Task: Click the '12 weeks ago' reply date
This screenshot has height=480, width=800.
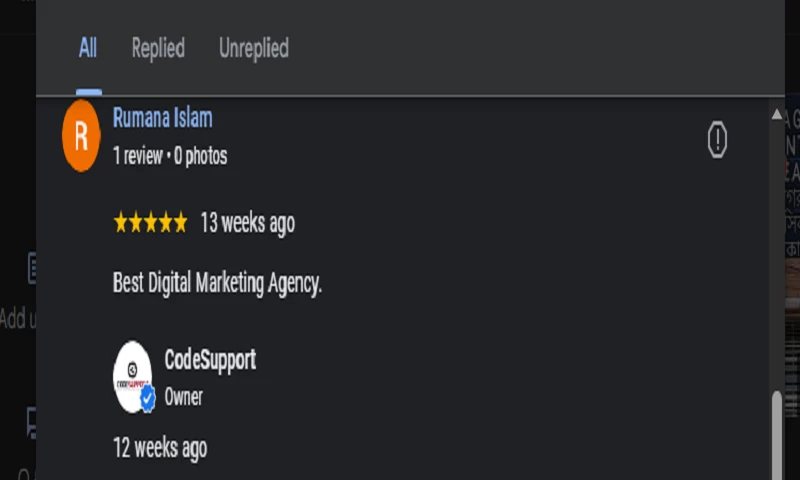Action: pos(160,447)
